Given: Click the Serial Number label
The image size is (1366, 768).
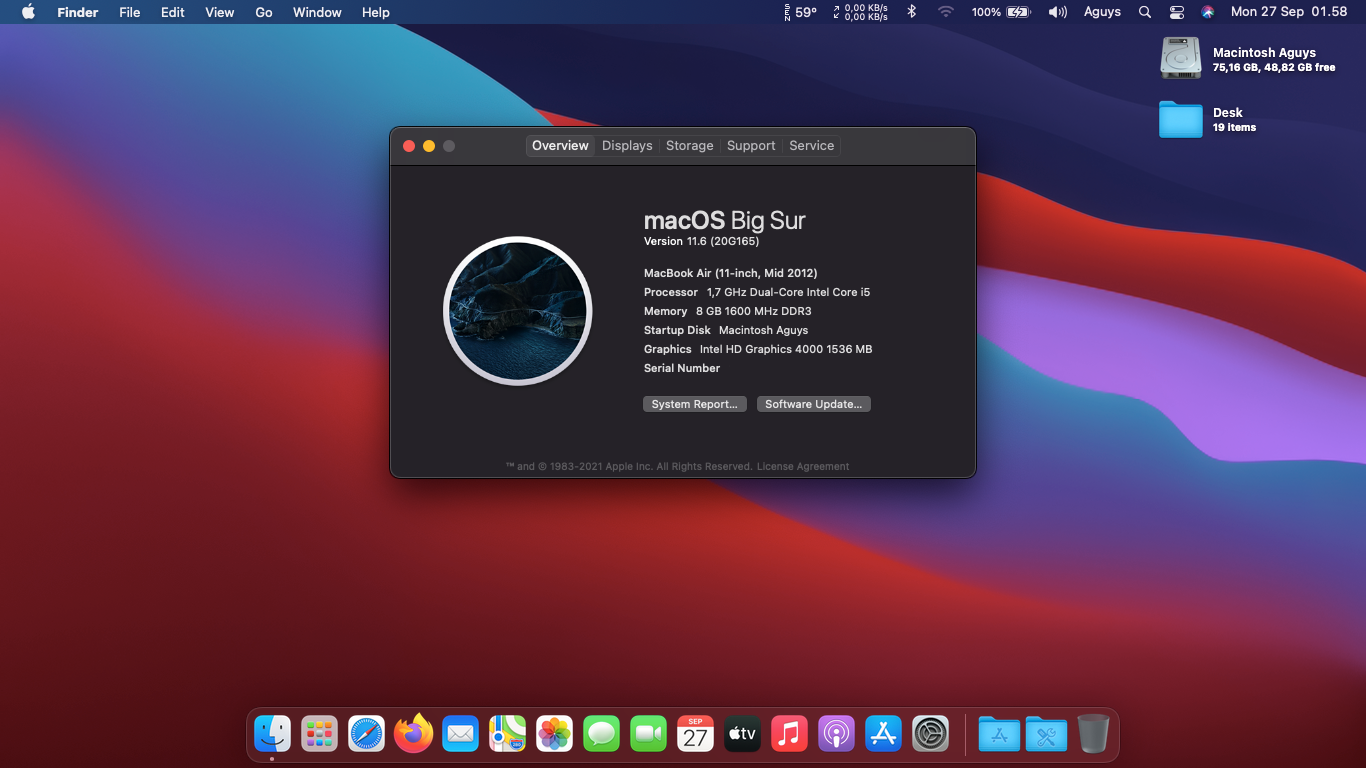Looking at the screenshot, I should pos(682,368).
